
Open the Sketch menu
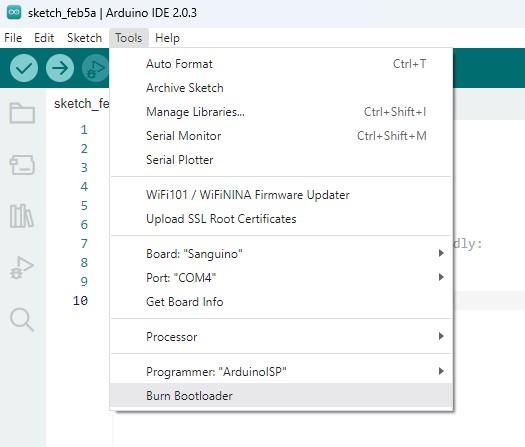[84, 38]
